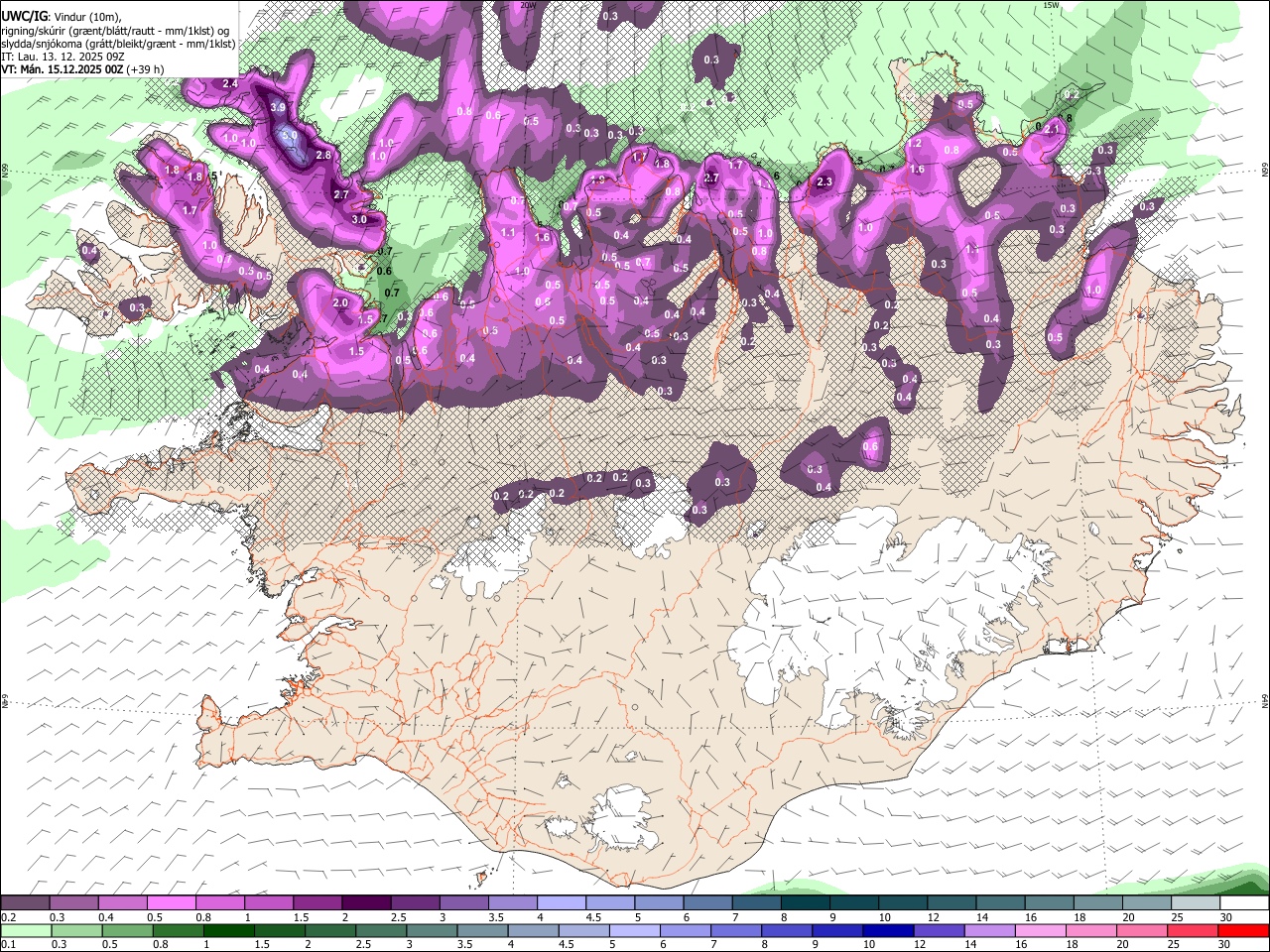Viewport: 1270px width, 952px height.
Task: Pick the light pink bottom-row swatch at 16
Action: click(1041, 930)
